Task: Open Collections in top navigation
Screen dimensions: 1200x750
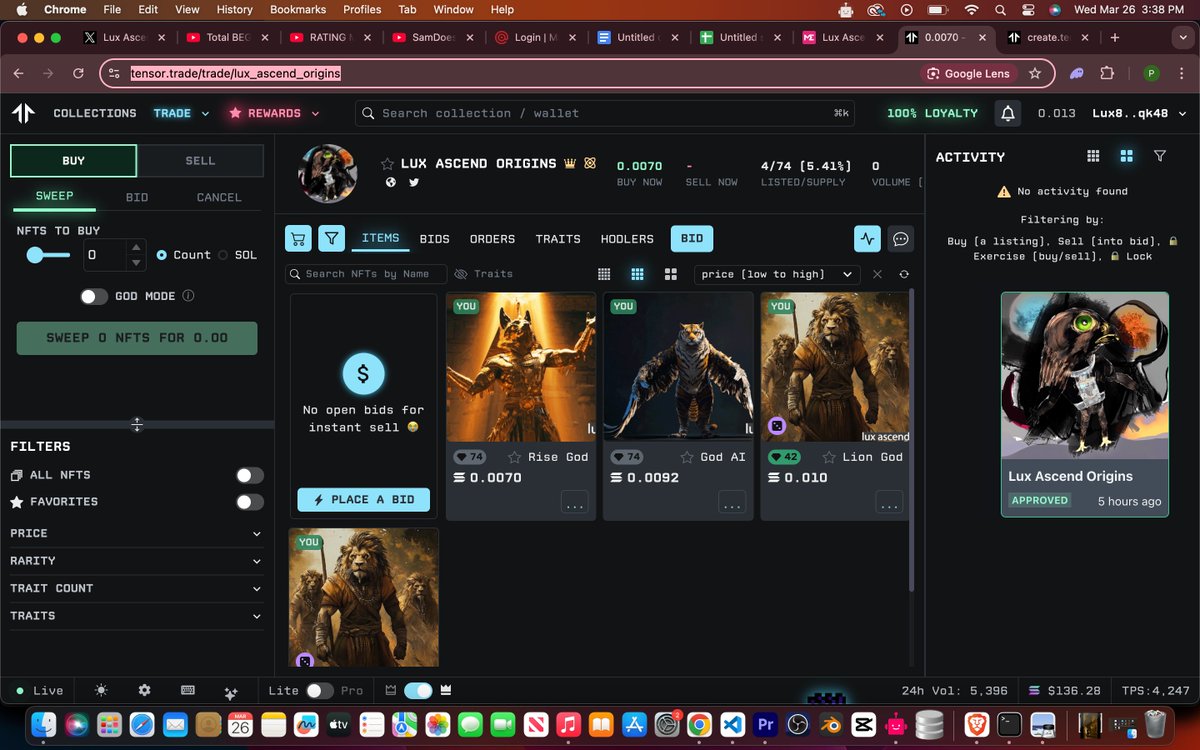Action: click(95, 113)
